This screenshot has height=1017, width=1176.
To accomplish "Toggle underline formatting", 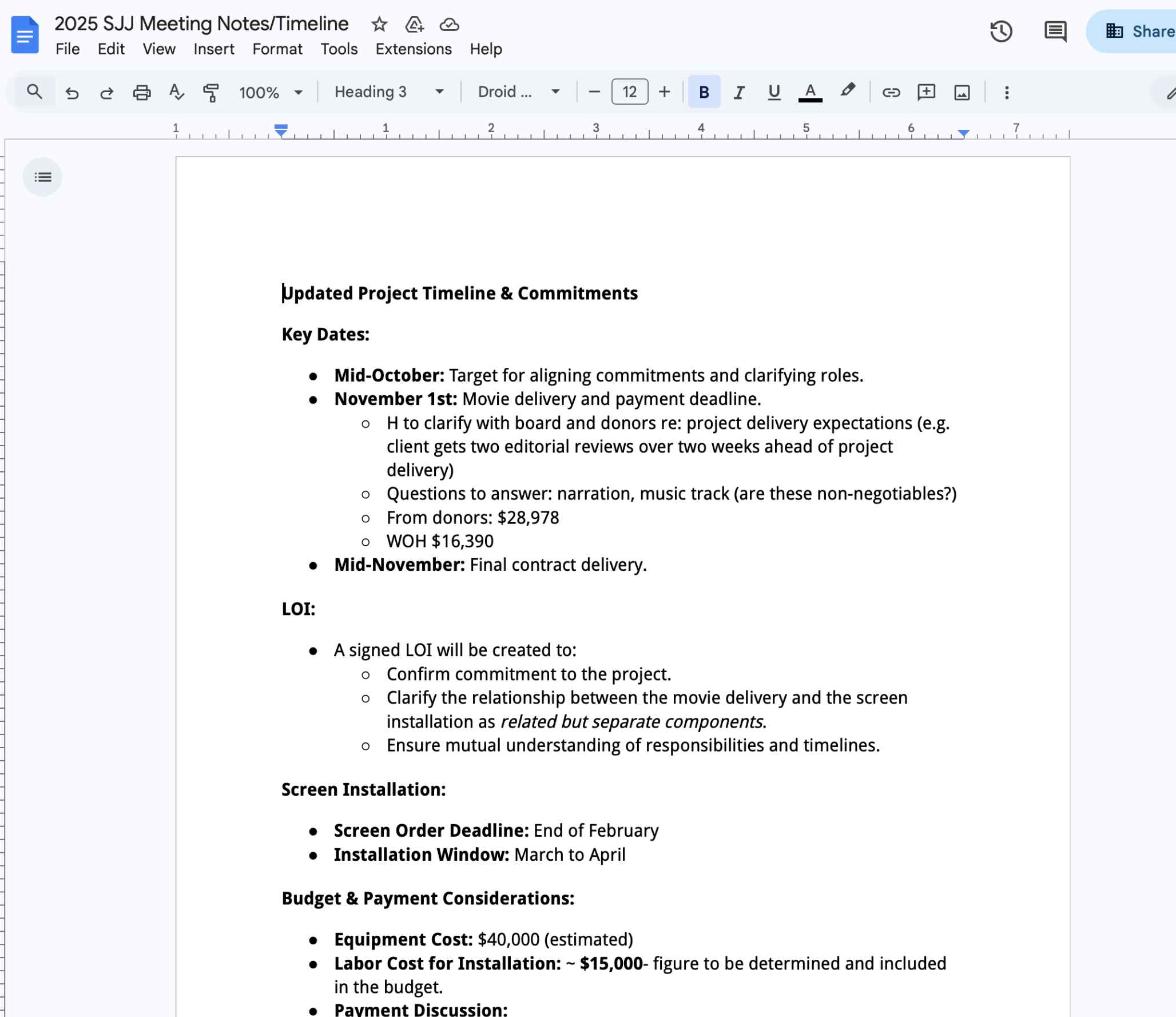I will 774,92.
